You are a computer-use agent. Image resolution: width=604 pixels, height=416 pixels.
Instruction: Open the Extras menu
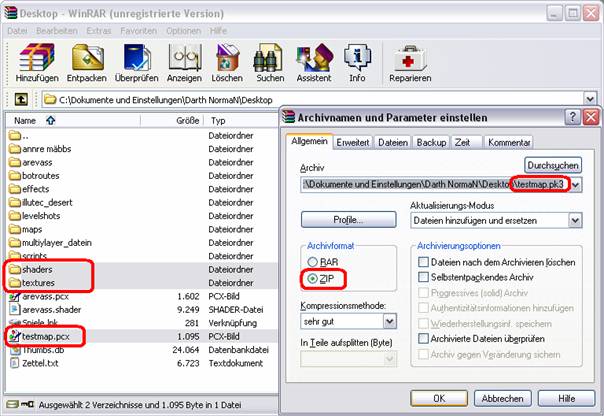click(x=99, y=31)
